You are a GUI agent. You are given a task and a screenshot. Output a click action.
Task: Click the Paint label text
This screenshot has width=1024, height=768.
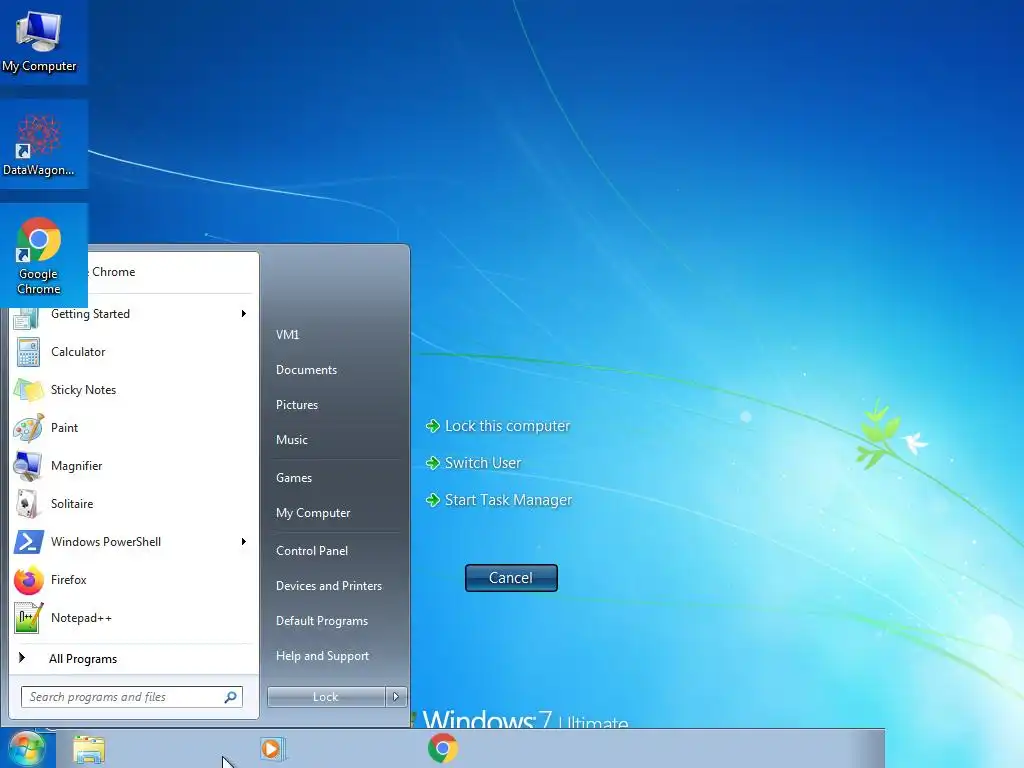(65, 428)
